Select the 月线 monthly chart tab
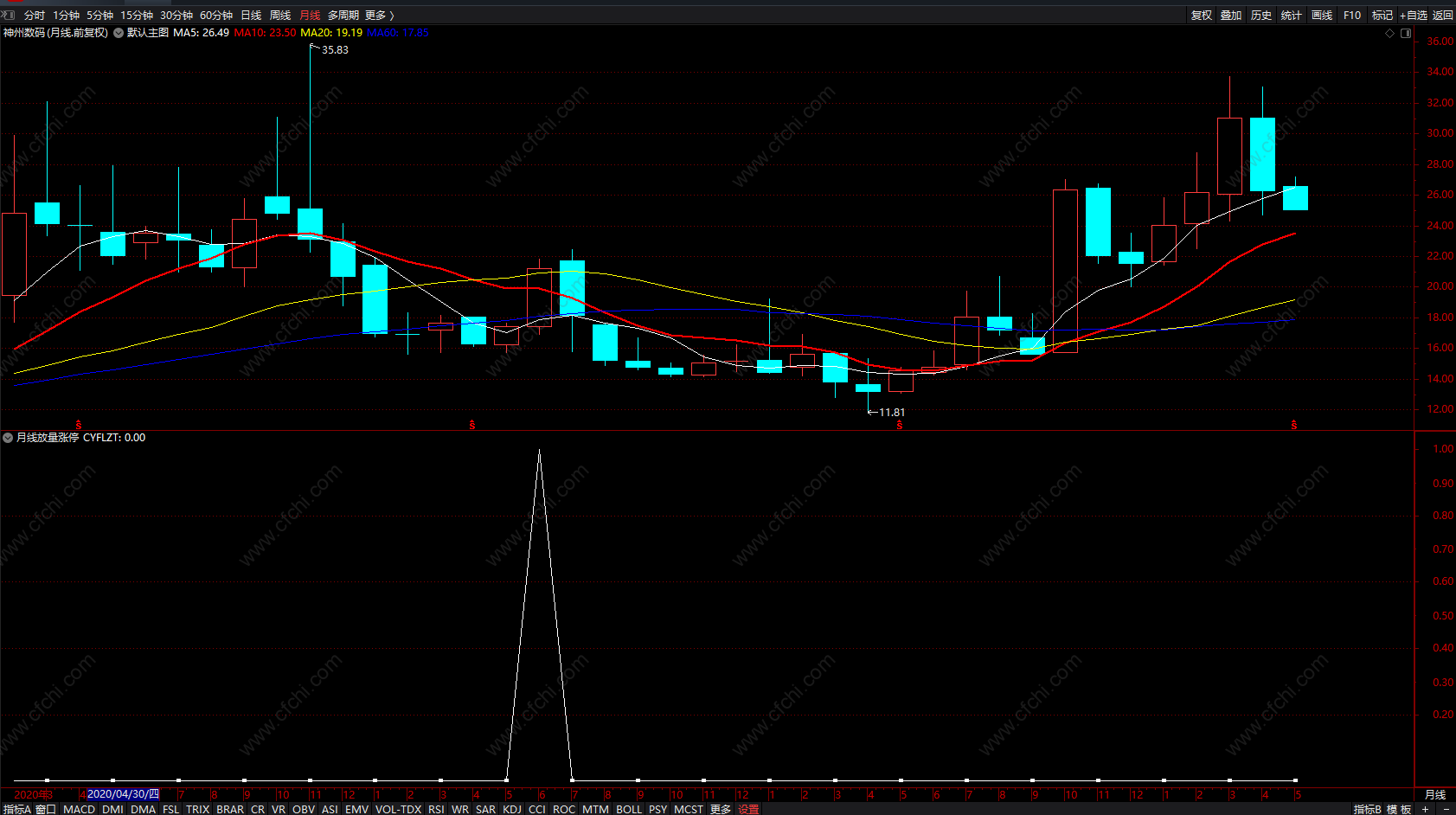1456x815 pixels. point(310,16)
